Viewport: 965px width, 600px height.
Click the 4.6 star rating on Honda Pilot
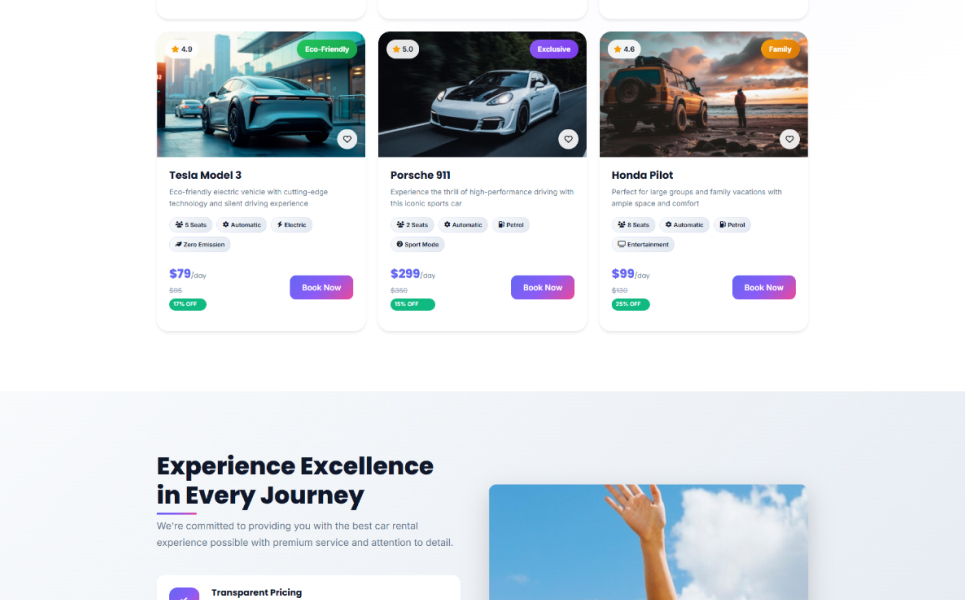pos(624,49)
